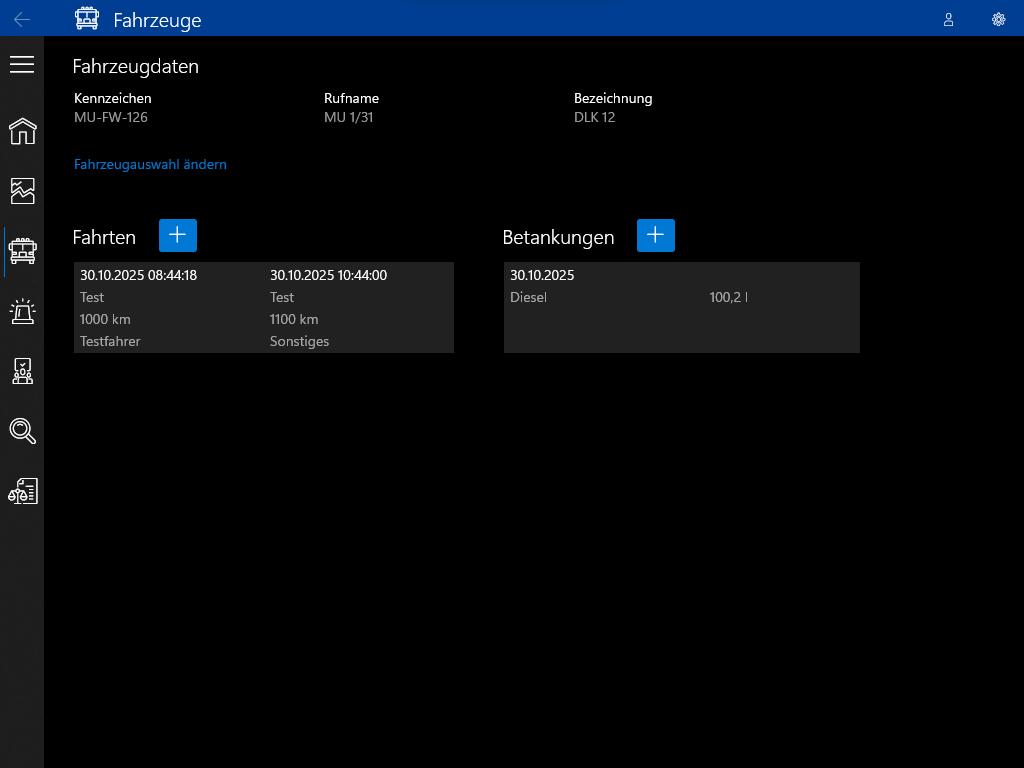The image size is (1024, 768).
Task: Click the 100,2 l fuel amount
Action: pyautogui.click(x=728, y=297)
